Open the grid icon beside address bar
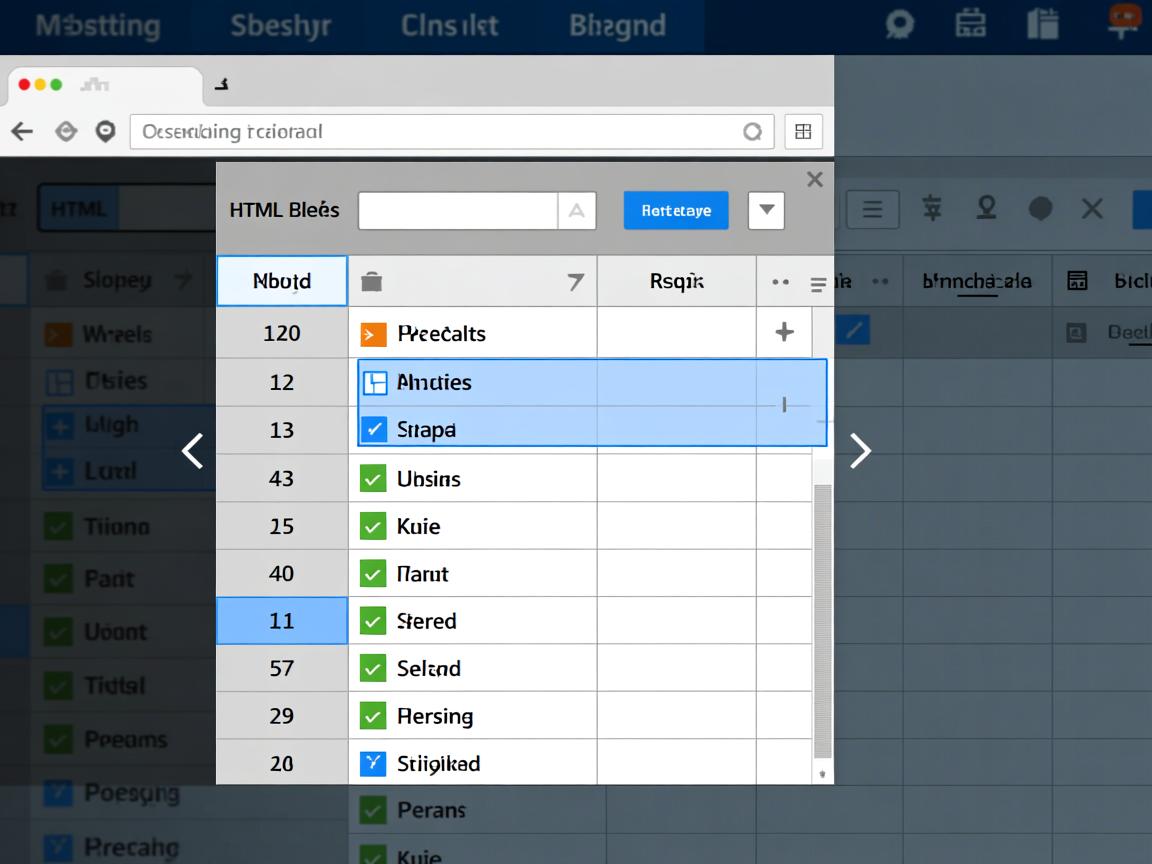The height and width of the screenshot is (864, 1152). coord(802,131)
